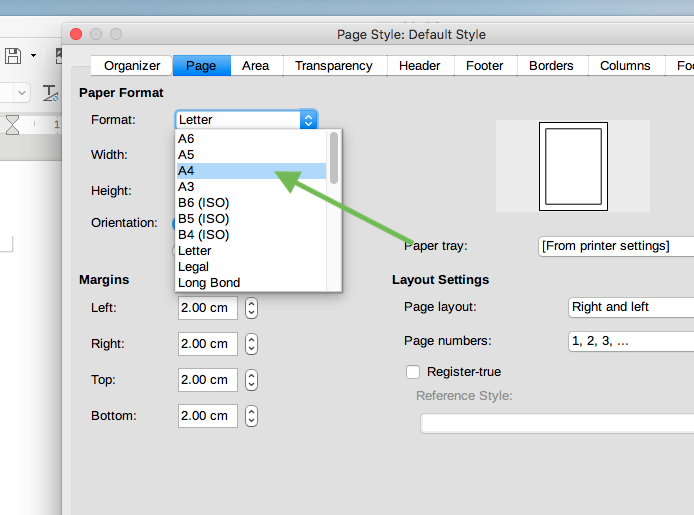The width and height of the screenshot is (694, 515).
Task: Go to the Header tab
Action: coord(419,66)
